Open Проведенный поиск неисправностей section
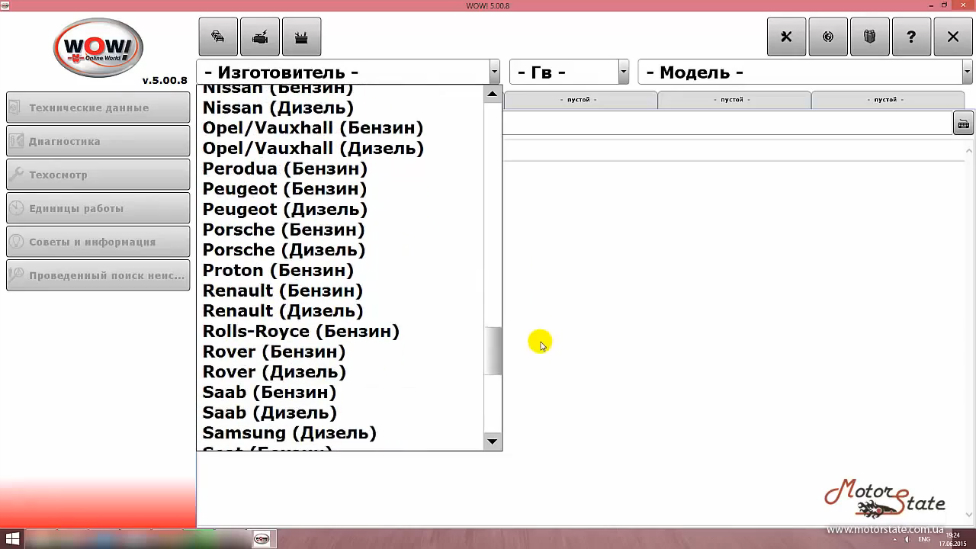Image resolution: width=976 pixels, height=549 pixels. coord(98,276)
